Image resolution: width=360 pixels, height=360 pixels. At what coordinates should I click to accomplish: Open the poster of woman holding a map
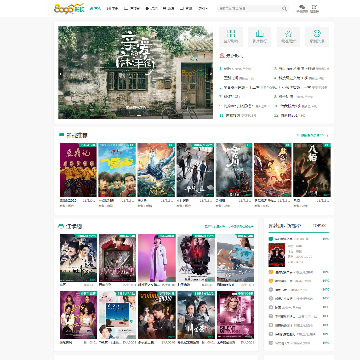(235, 258)
